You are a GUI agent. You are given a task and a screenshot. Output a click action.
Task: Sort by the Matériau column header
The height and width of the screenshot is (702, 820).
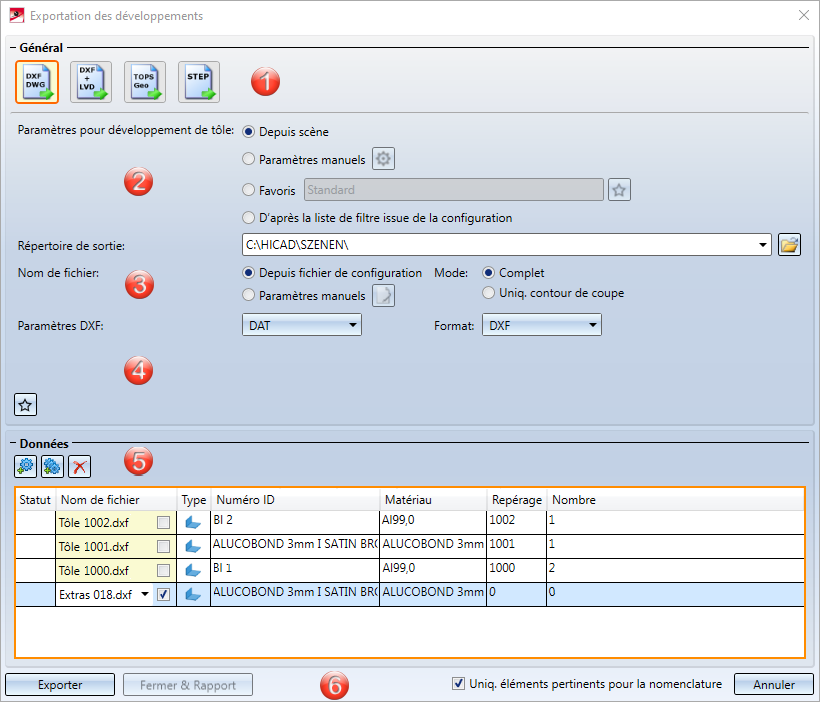[432, 499]
